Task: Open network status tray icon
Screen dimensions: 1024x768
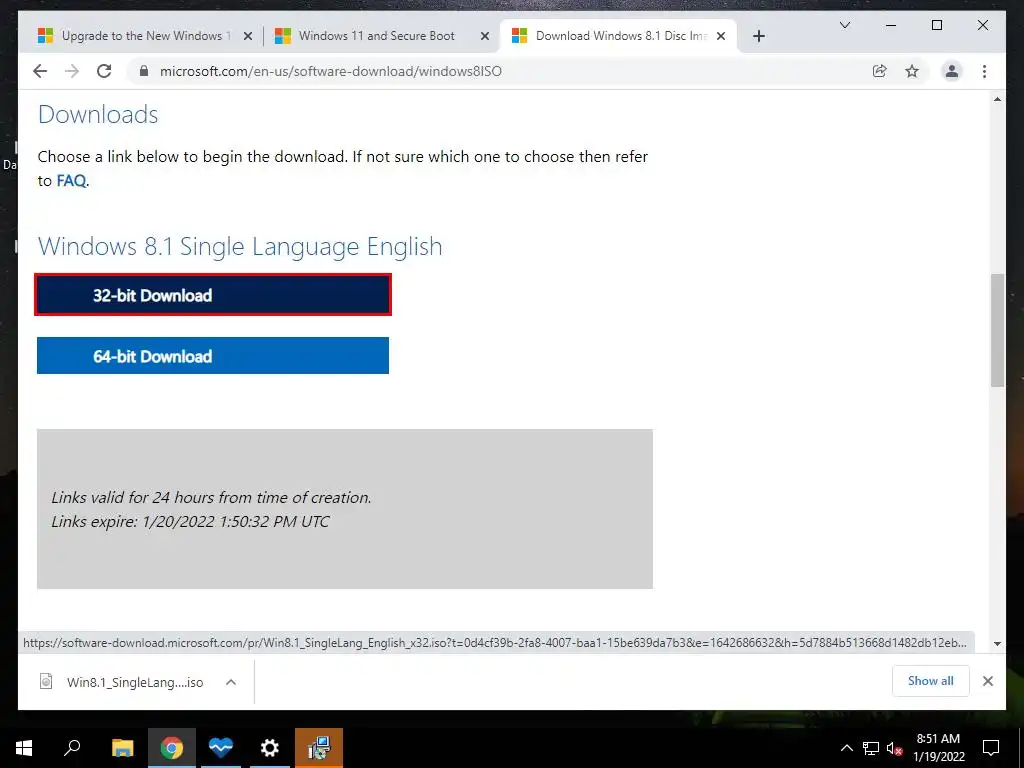Action: (x=871, y=748)
